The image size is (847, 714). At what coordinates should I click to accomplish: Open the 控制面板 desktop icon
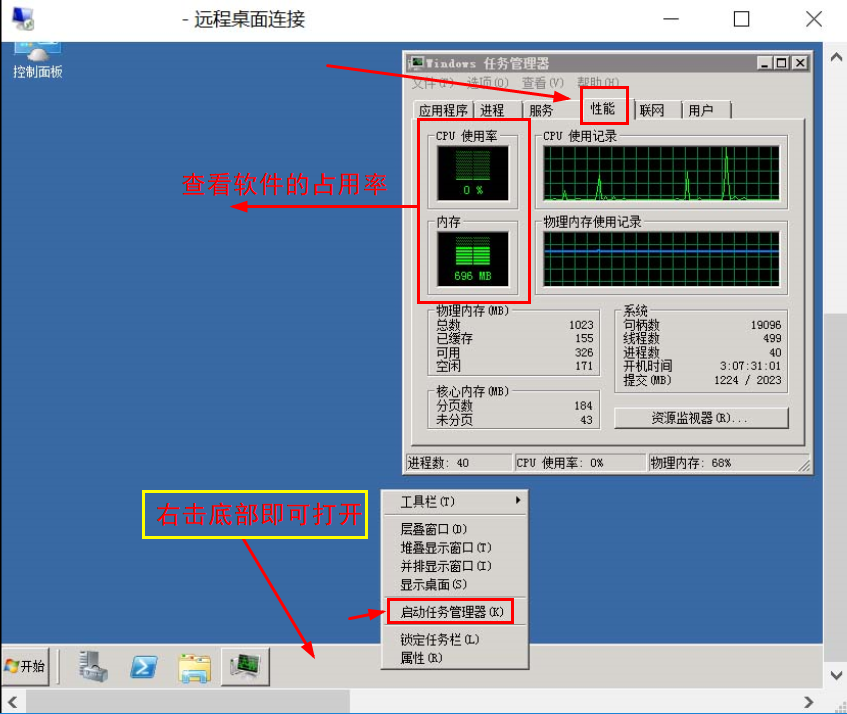tap(37, 57)
